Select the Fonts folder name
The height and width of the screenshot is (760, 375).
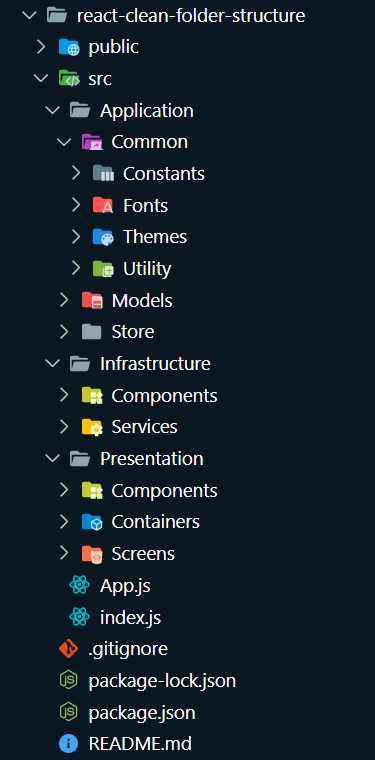[x=145, y=206]
